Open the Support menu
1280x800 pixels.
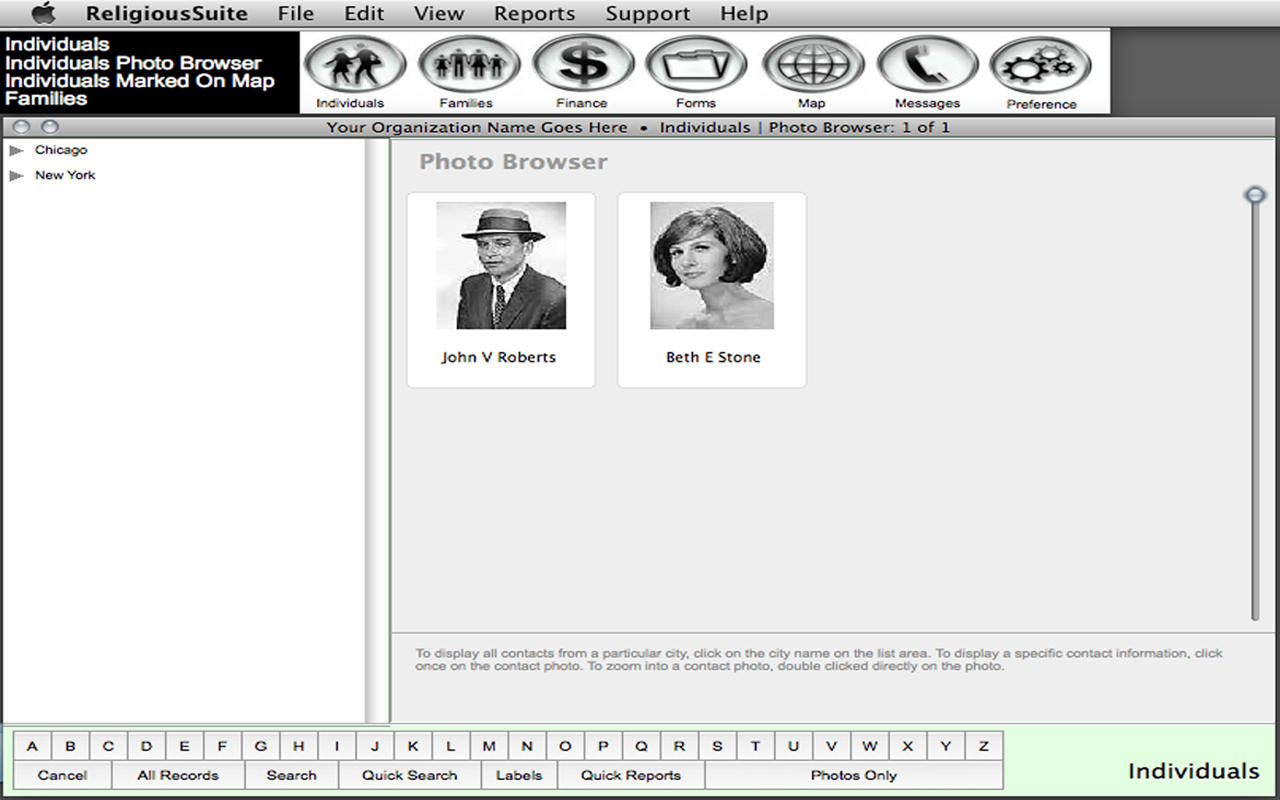[648, 14]
